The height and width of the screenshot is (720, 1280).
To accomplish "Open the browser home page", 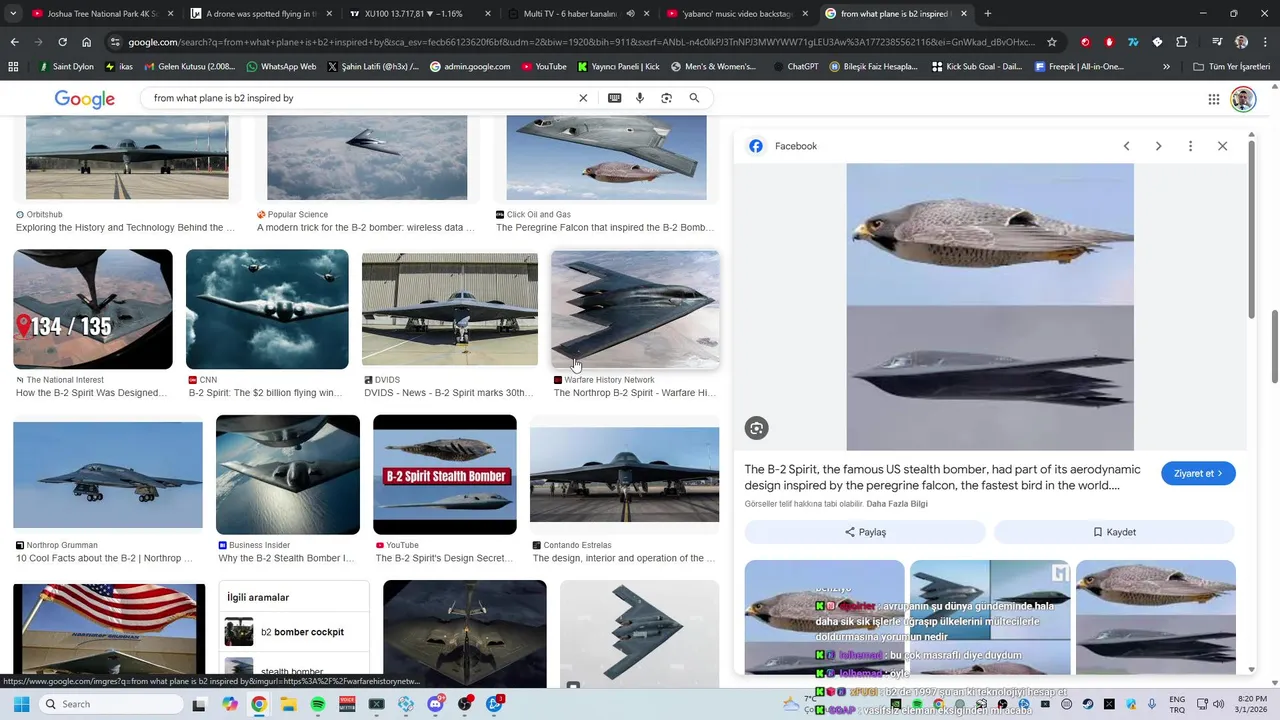I will 86,42.
